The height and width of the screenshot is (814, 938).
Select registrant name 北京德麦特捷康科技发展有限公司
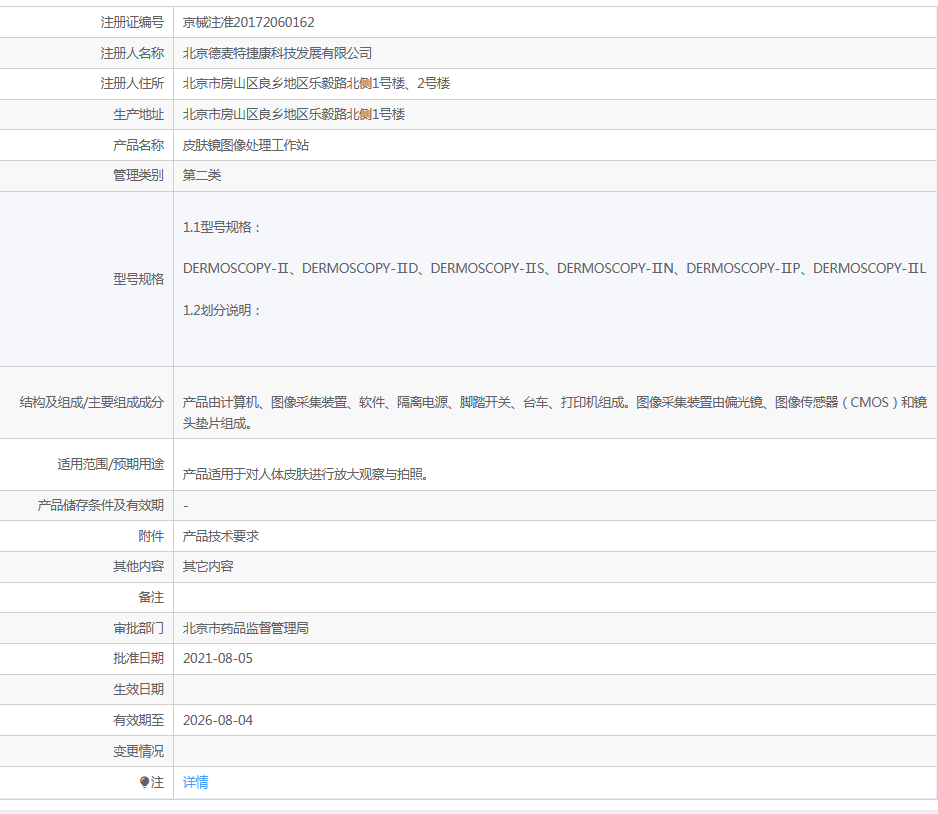click(x=277, y=53)
